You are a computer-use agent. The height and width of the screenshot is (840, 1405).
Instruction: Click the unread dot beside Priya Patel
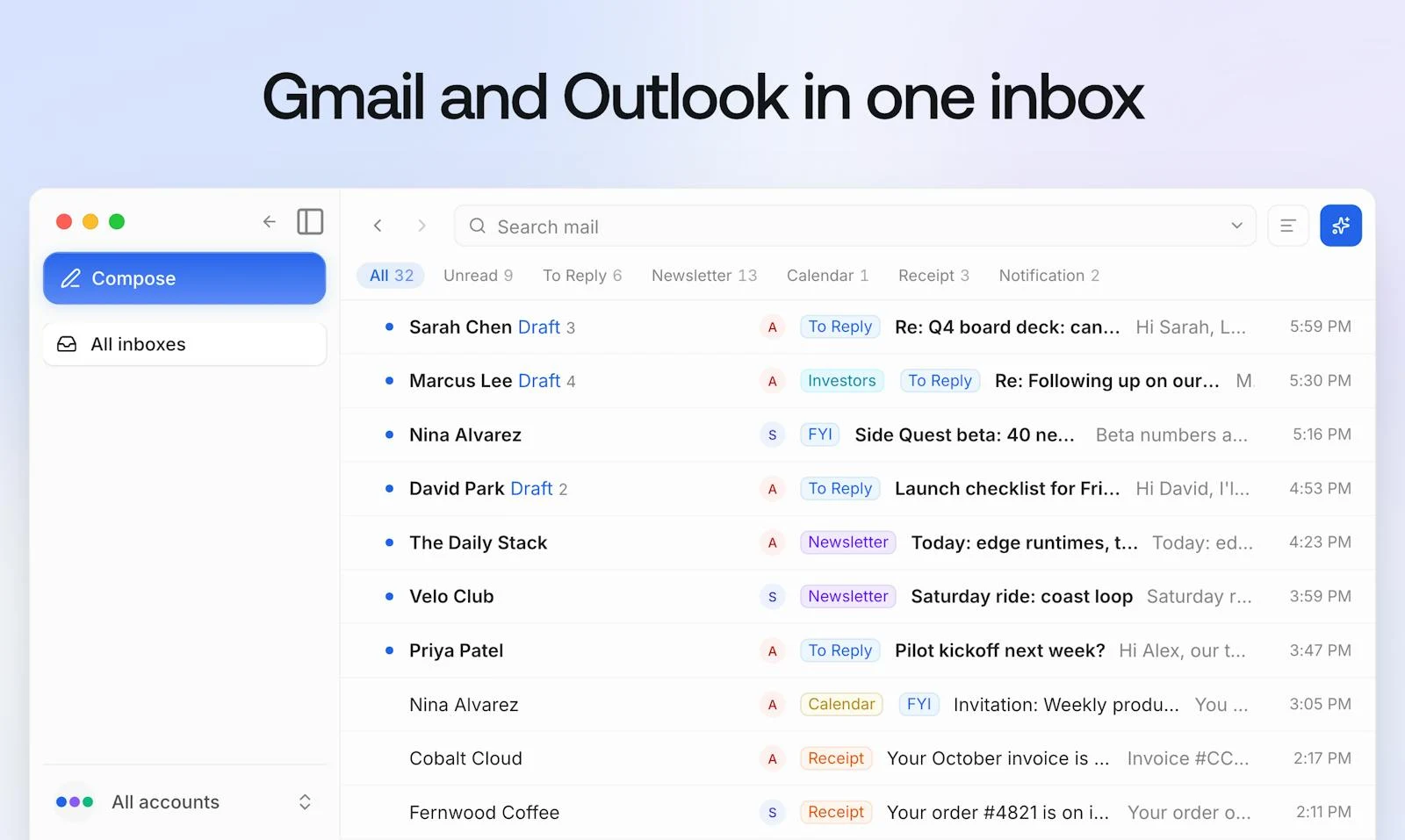pyautogui.click(x=389, y=650)
